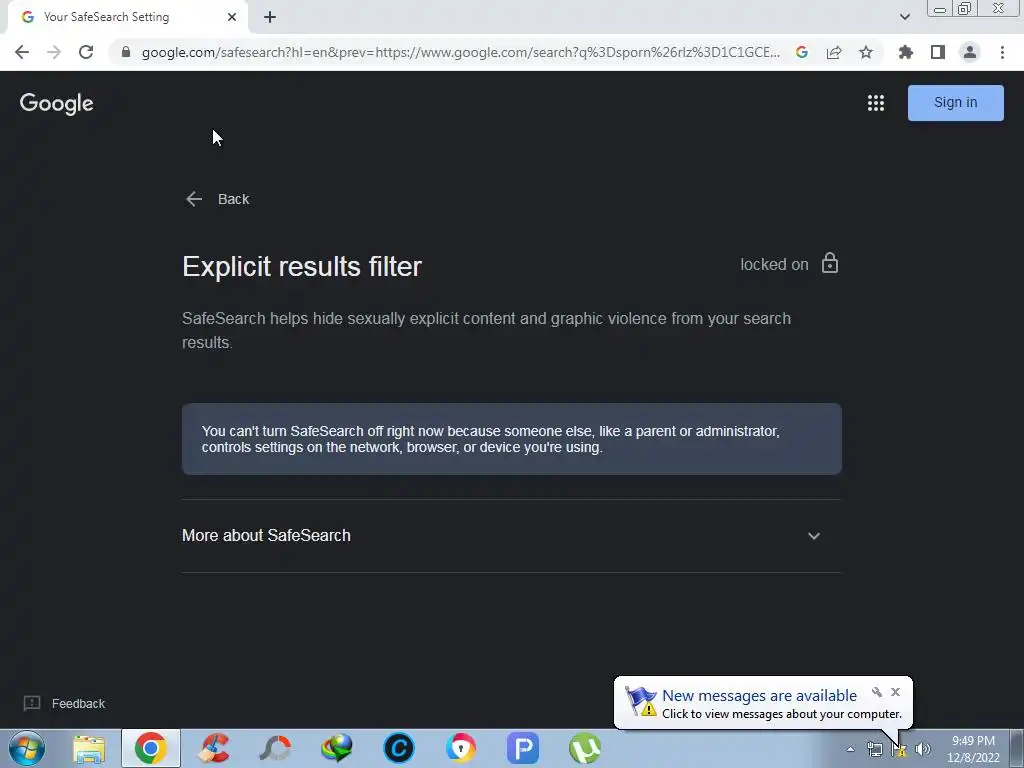
Task: Click the Chrome taskbar icon
Action: coord(151,748)
